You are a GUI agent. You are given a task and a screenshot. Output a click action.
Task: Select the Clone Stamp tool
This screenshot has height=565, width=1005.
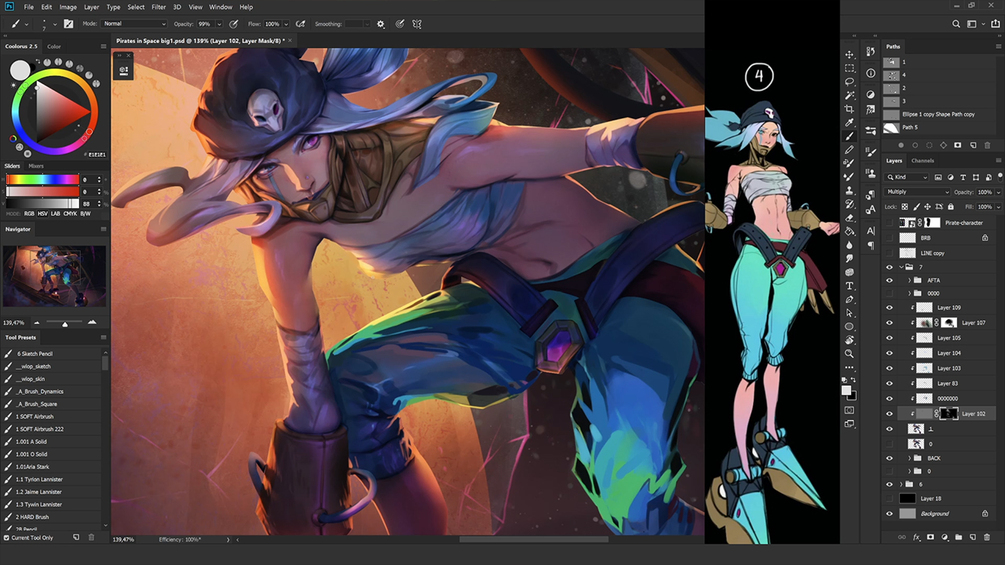click(x=849, y=190)
